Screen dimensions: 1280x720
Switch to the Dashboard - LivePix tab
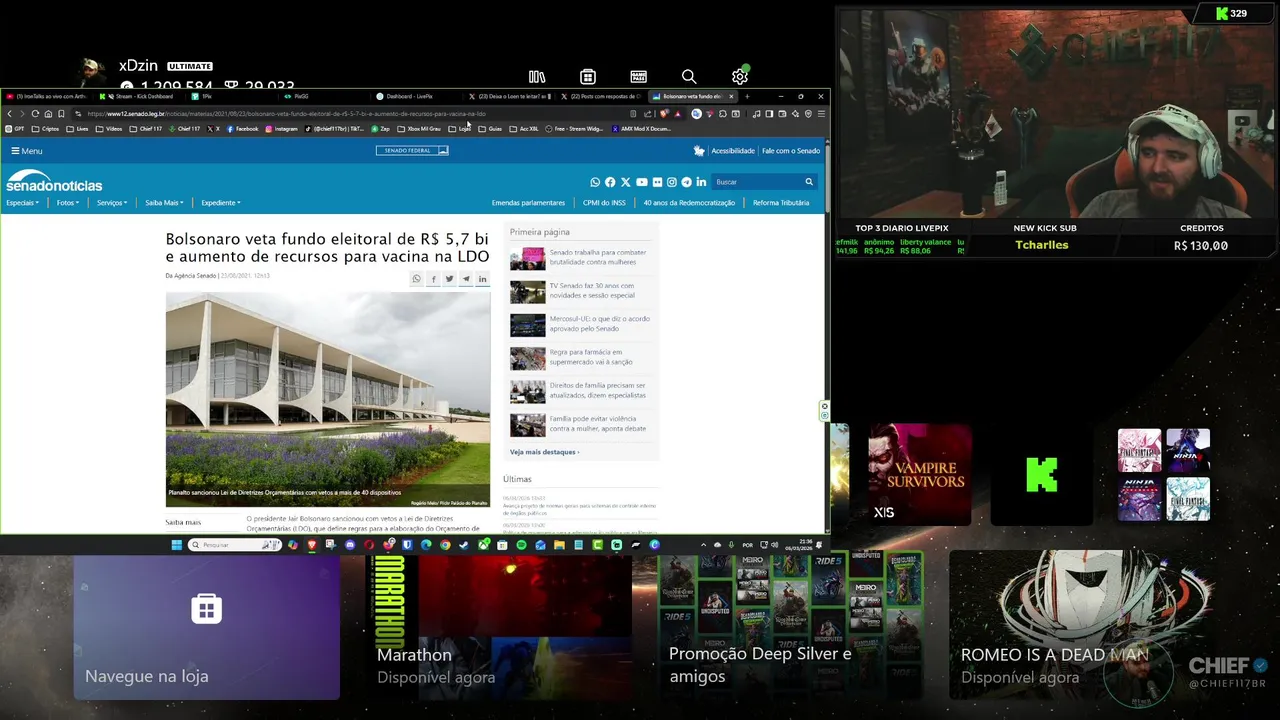(410, 96)
